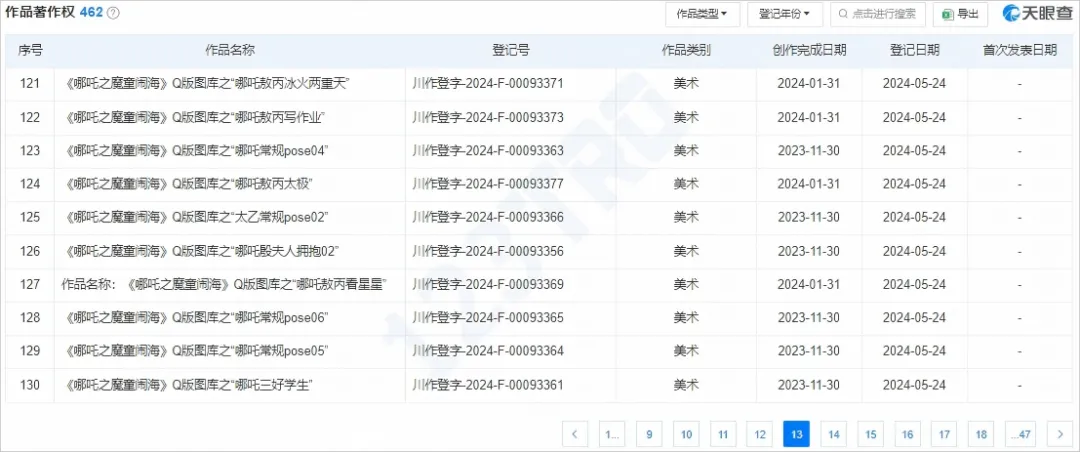Image resolution: width=1080 pixels, height=452 pixels.
Task: Click the 登记号 column header
Action: click(510, 50)
